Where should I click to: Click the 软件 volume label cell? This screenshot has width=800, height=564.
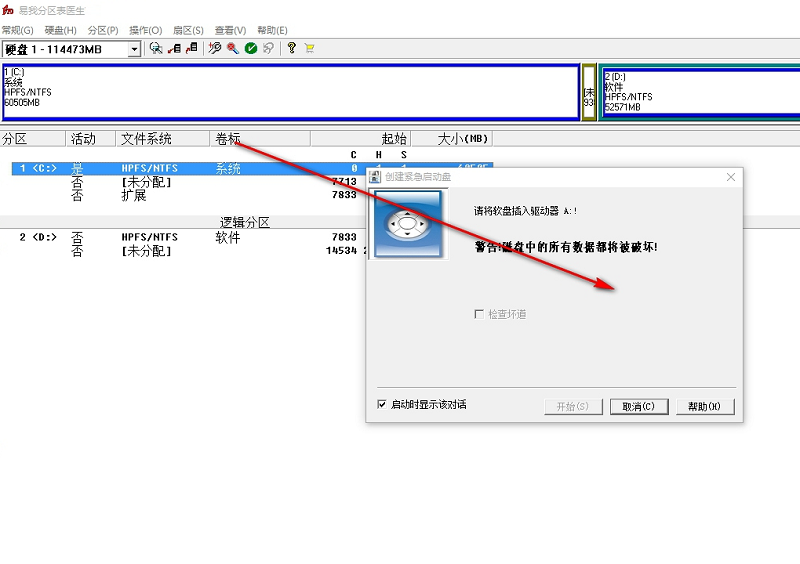228,237
